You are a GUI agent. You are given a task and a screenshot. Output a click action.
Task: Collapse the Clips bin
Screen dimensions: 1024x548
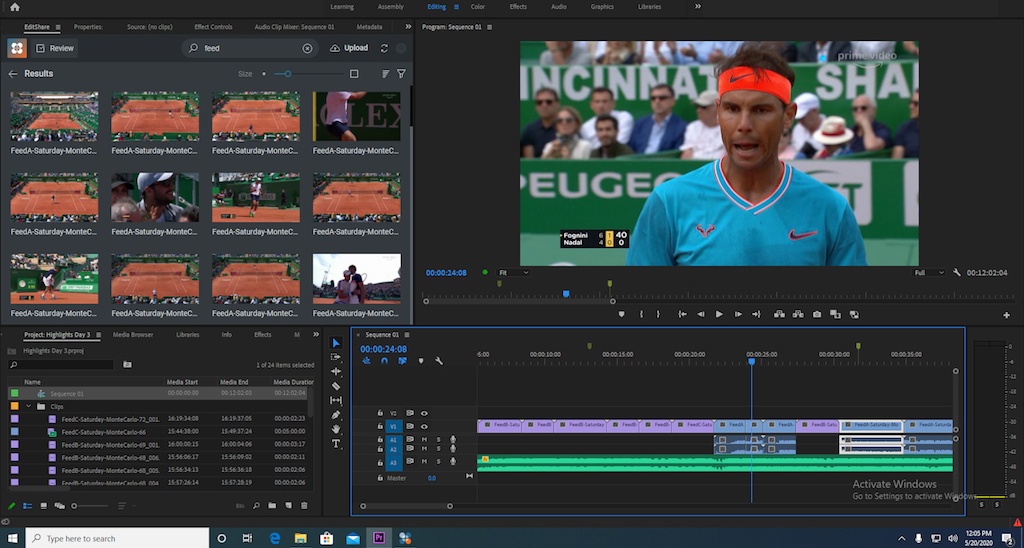coord(29,406)
